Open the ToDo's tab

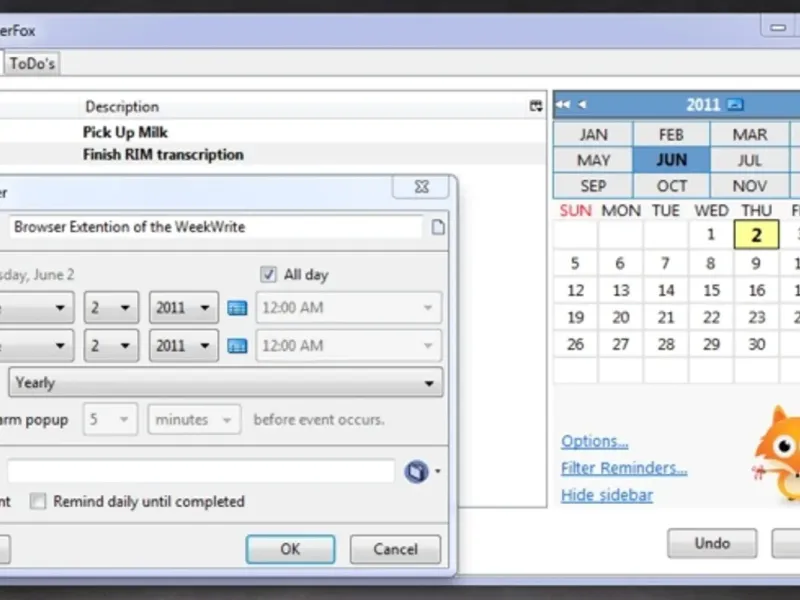pos(32,64)
